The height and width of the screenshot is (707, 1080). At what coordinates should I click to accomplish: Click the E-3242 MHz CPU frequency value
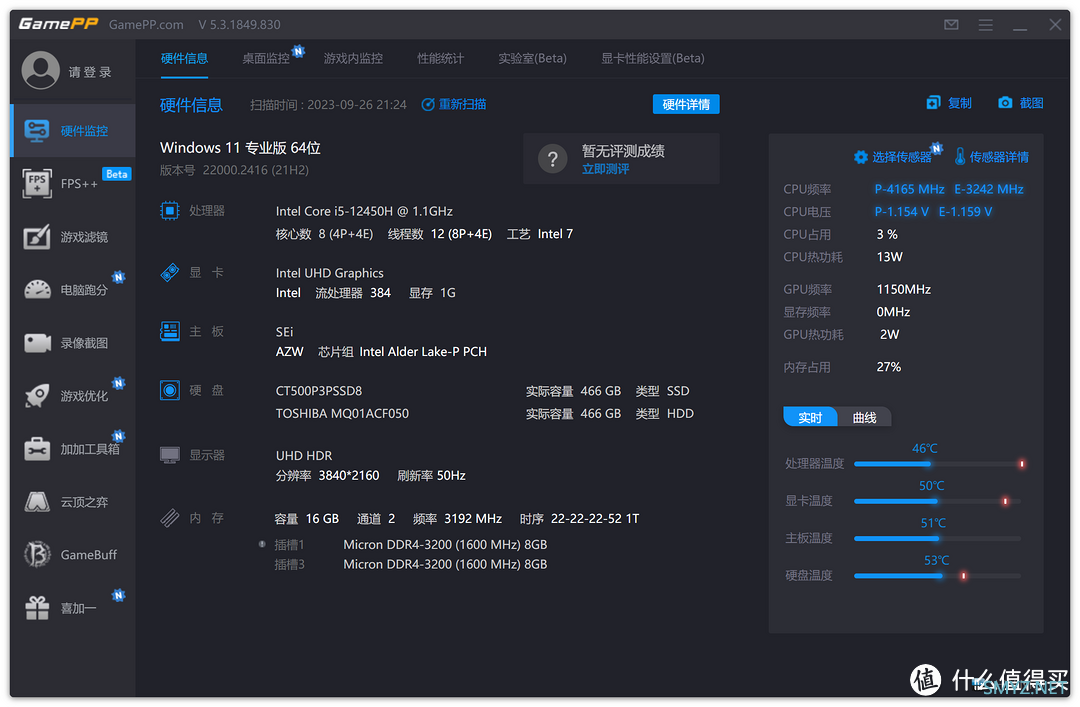click(988, 189)
